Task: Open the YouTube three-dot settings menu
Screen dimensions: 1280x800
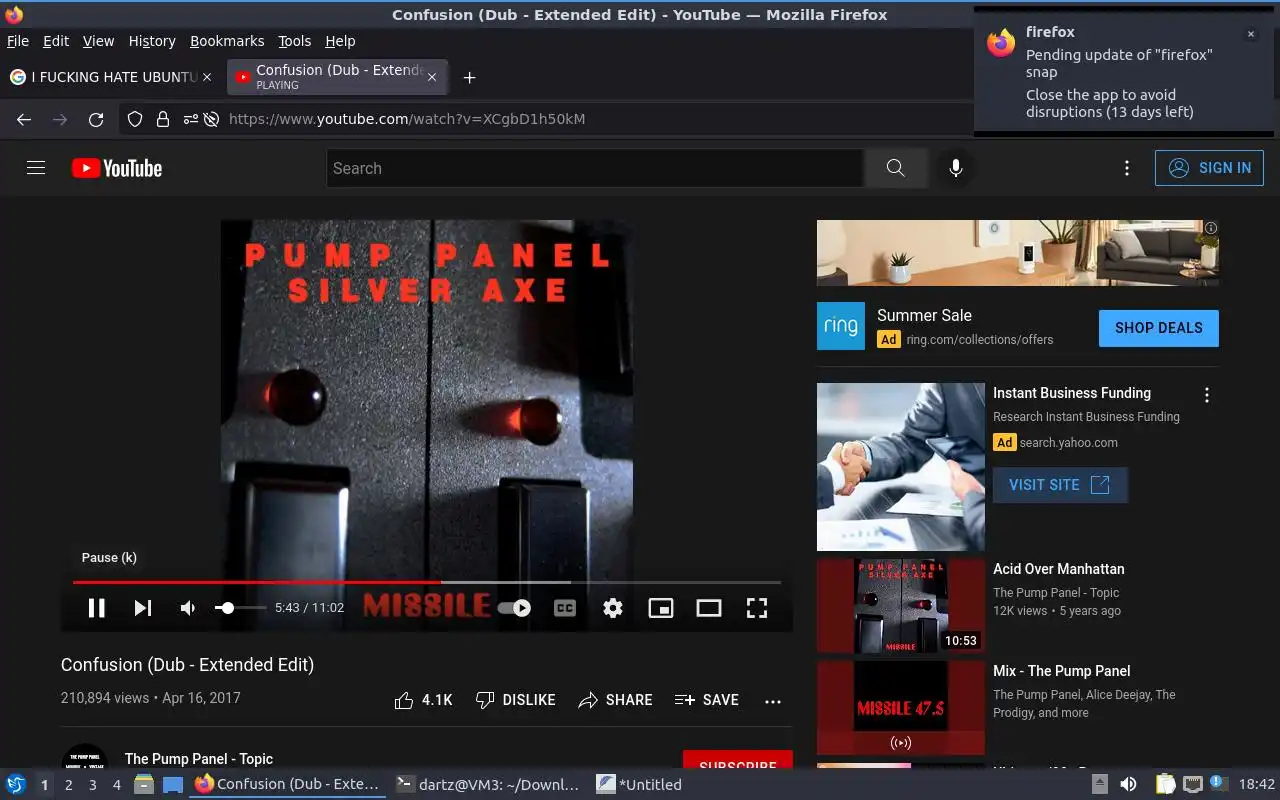Action: click(1127, 168)
